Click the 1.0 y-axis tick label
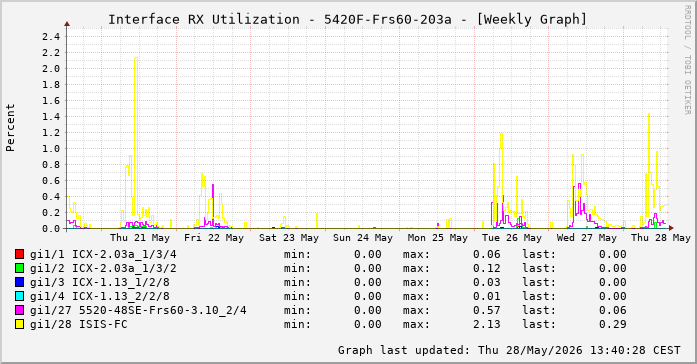 coord(51,148)
